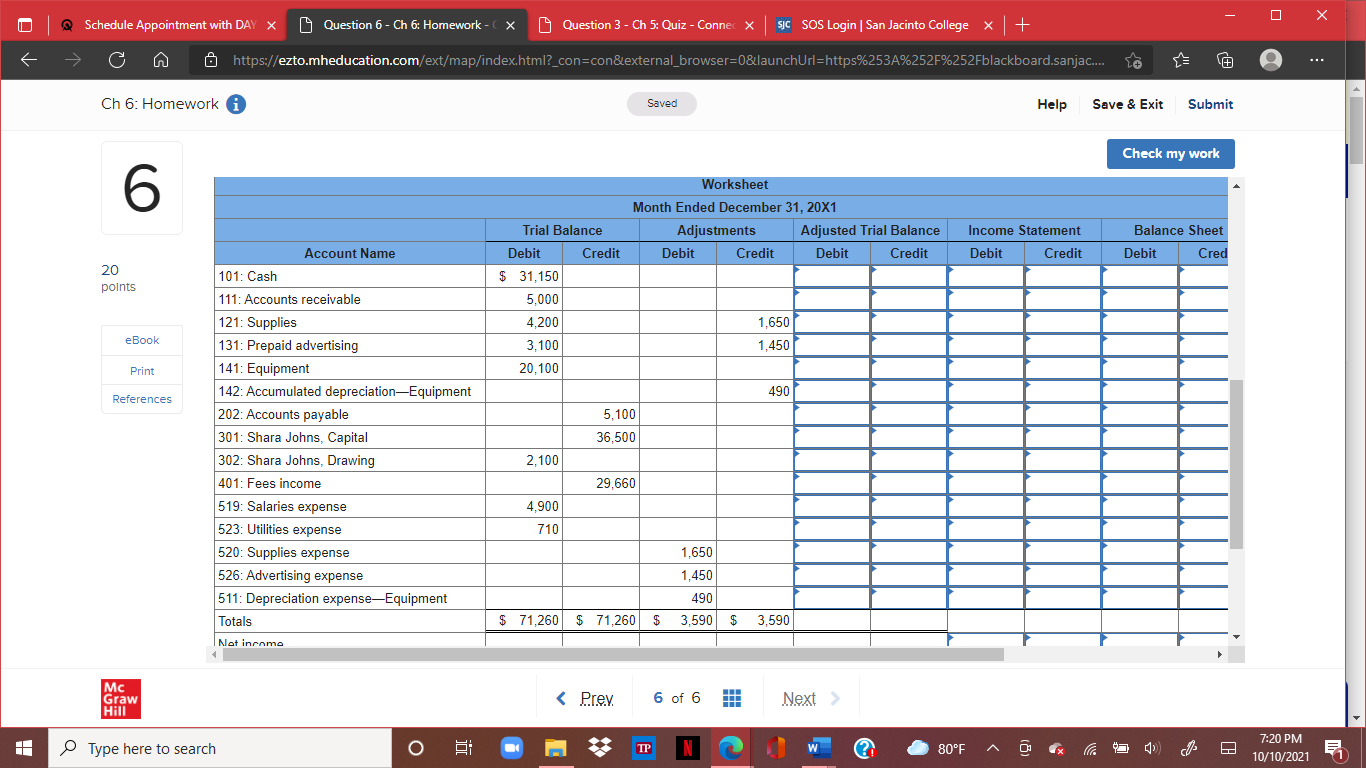Screen dimensions: 1366x768
Task: Select Equipment Income Statement debit cell
Action: (x=986, y=368)
